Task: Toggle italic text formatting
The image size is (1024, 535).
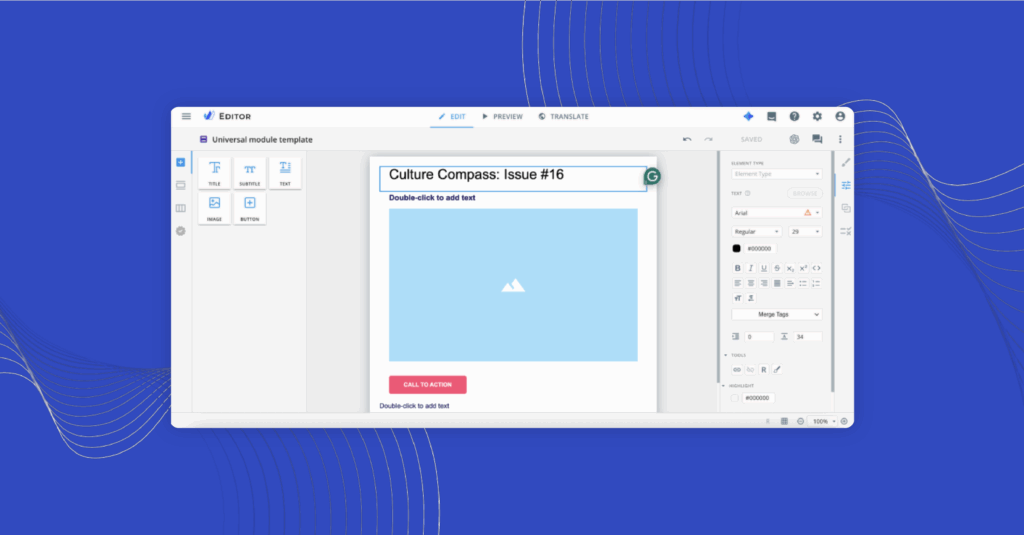Action: pos(751,268)
